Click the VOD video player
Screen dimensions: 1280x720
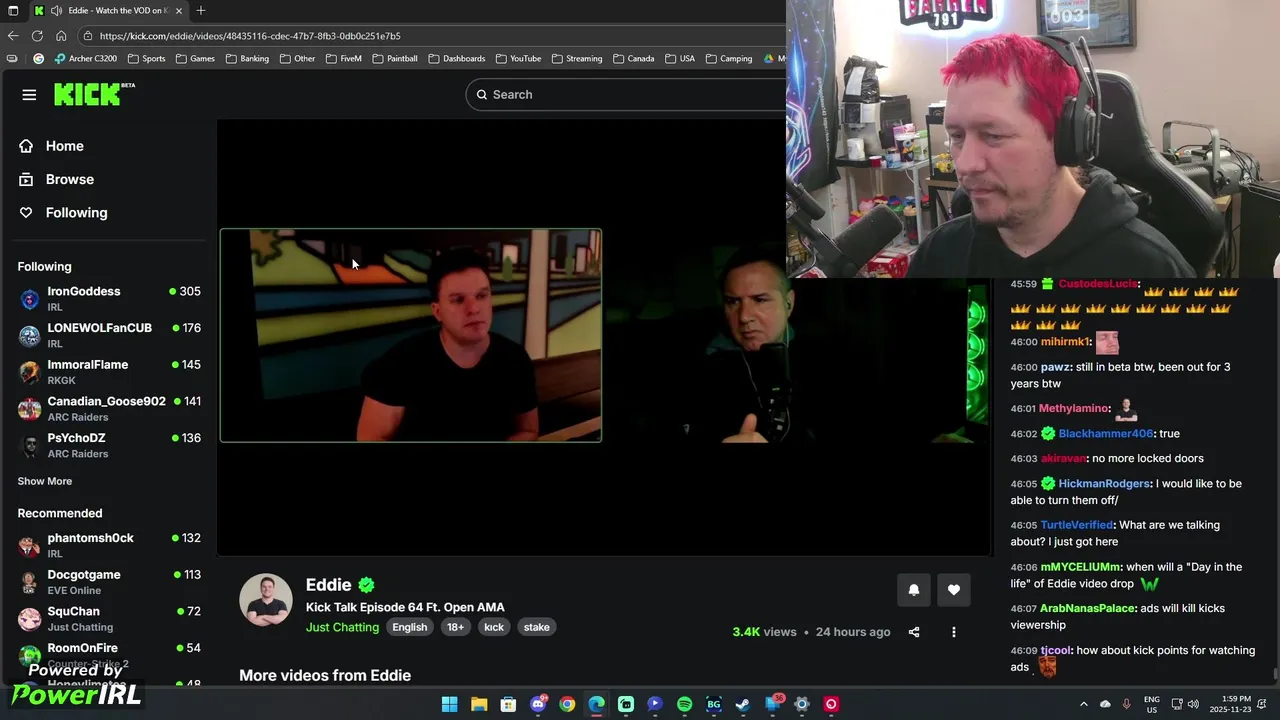604,337
